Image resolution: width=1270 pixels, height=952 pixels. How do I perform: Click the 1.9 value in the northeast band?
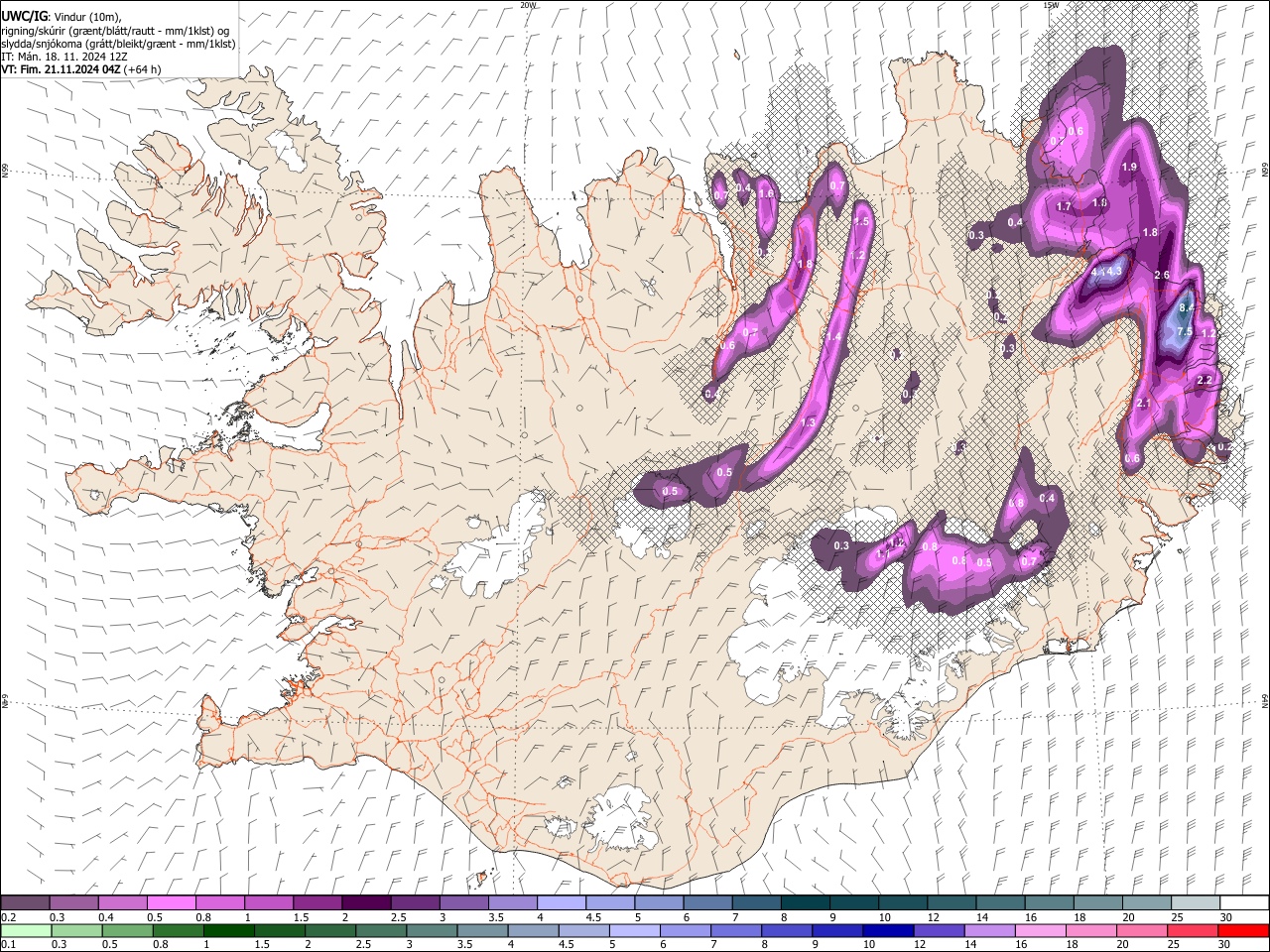(x=1129, y=168)
